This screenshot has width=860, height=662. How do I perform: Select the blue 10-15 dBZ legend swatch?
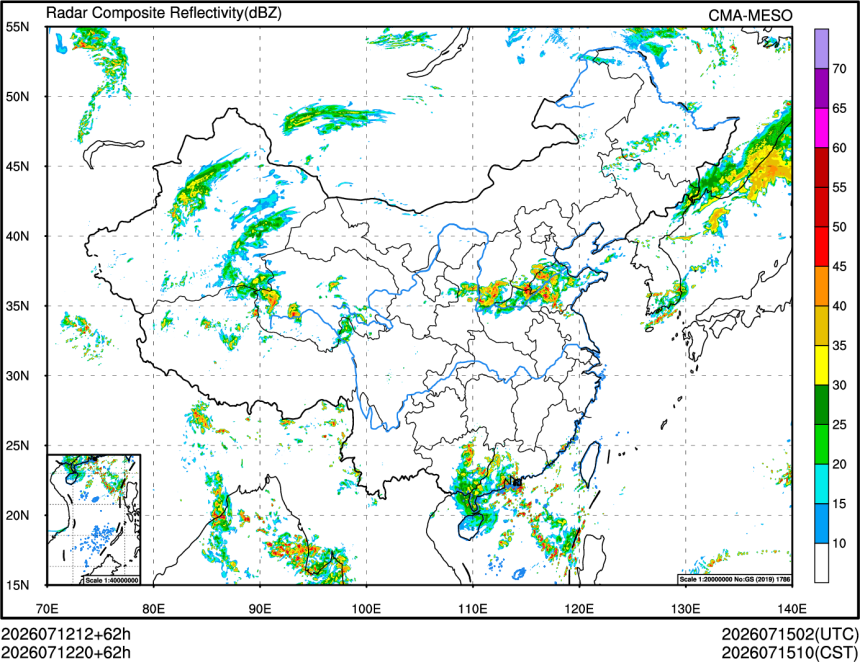click(x=822, y=523)
